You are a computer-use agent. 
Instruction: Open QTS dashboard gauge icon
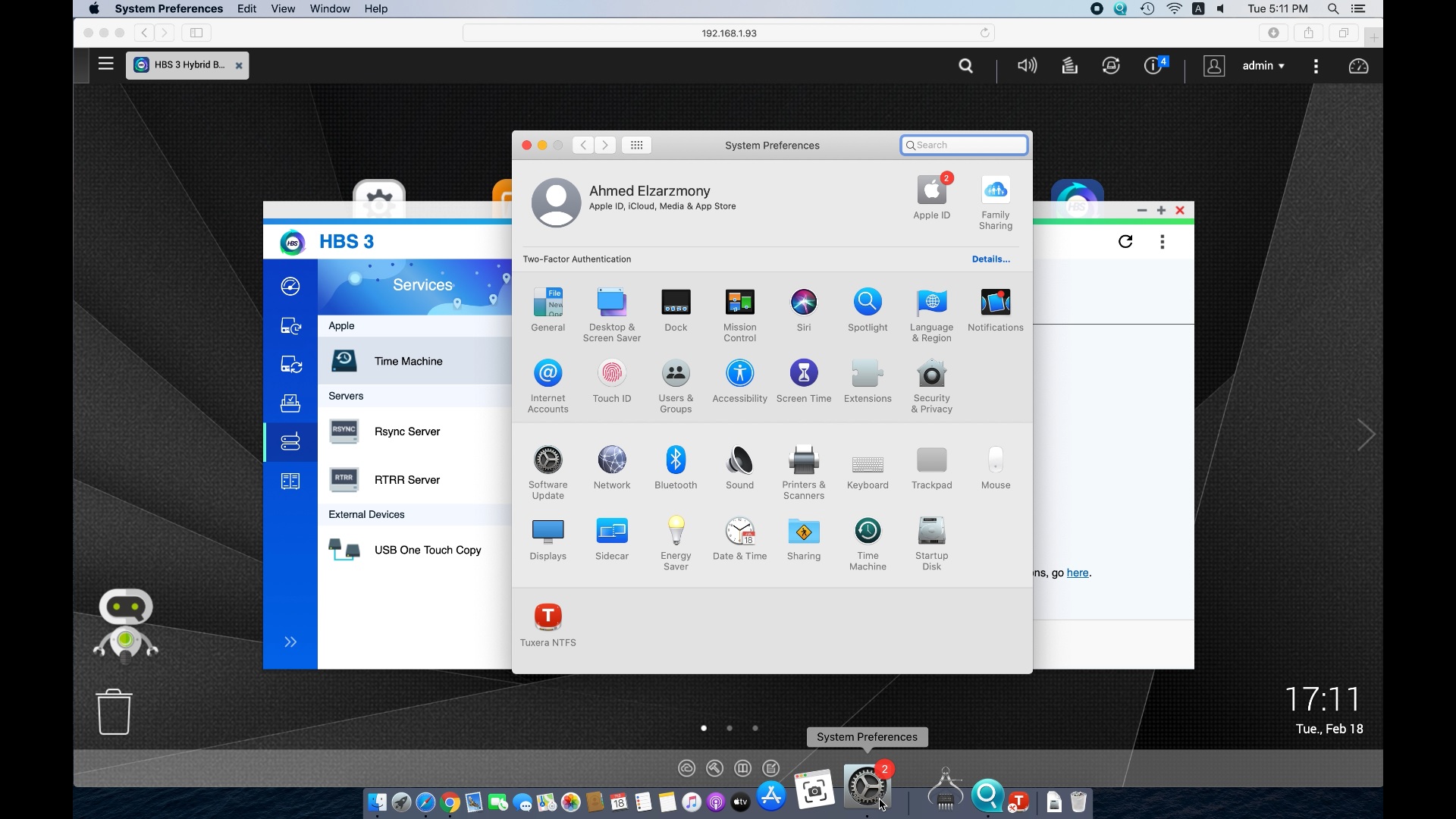(1358, 66)
